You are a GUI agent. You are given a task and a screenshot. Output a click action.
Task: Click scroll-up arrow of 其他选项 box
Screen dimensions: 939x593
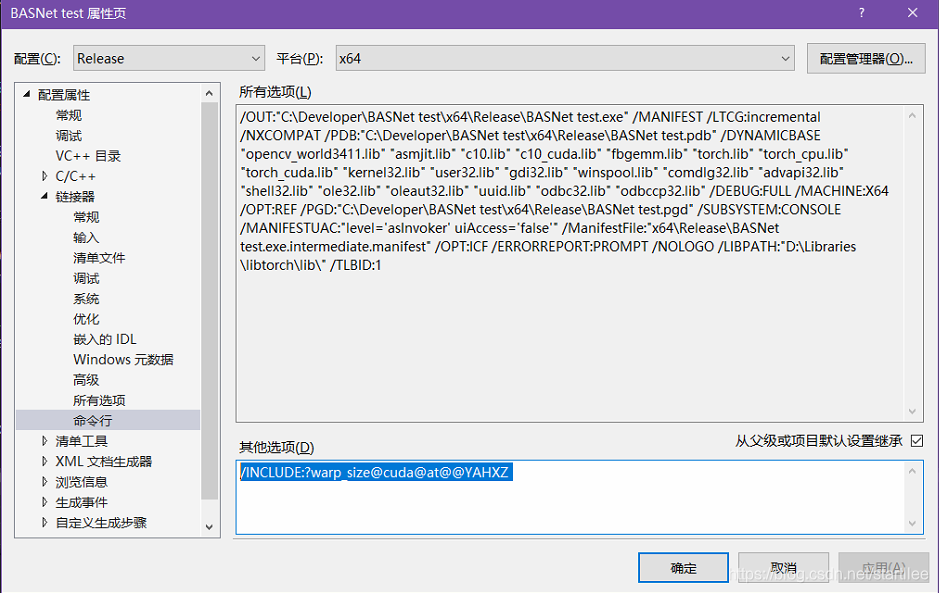(912, 471)
